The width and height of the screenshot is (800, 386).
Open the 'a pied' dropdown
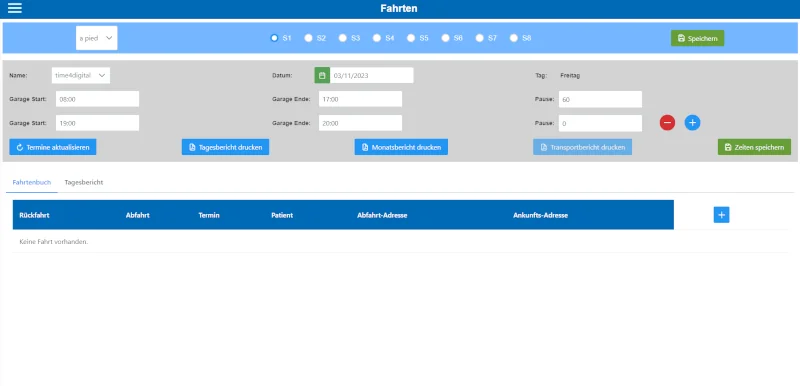[x=96, y=38]
